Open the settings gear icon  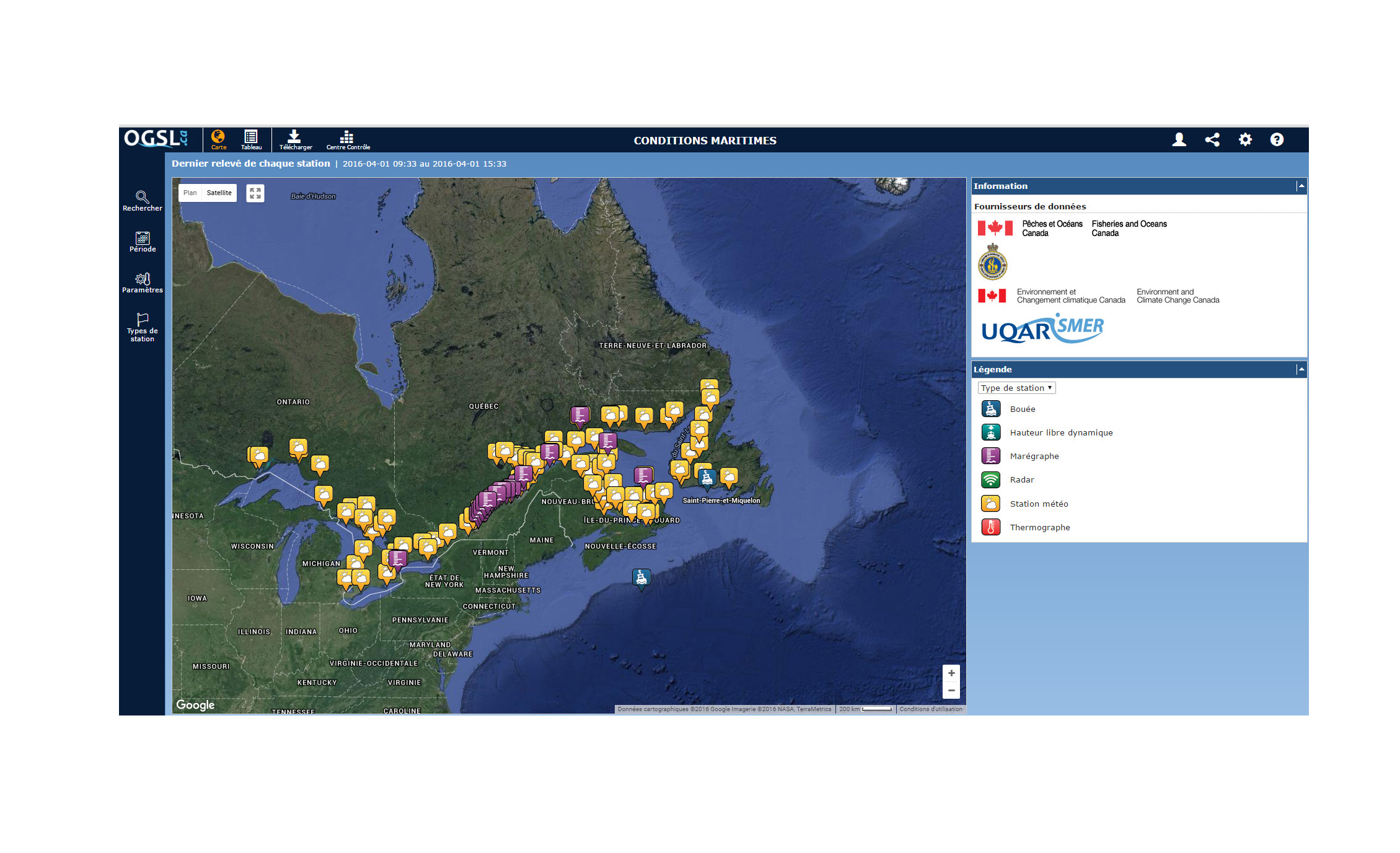(x=1244, y=140)
